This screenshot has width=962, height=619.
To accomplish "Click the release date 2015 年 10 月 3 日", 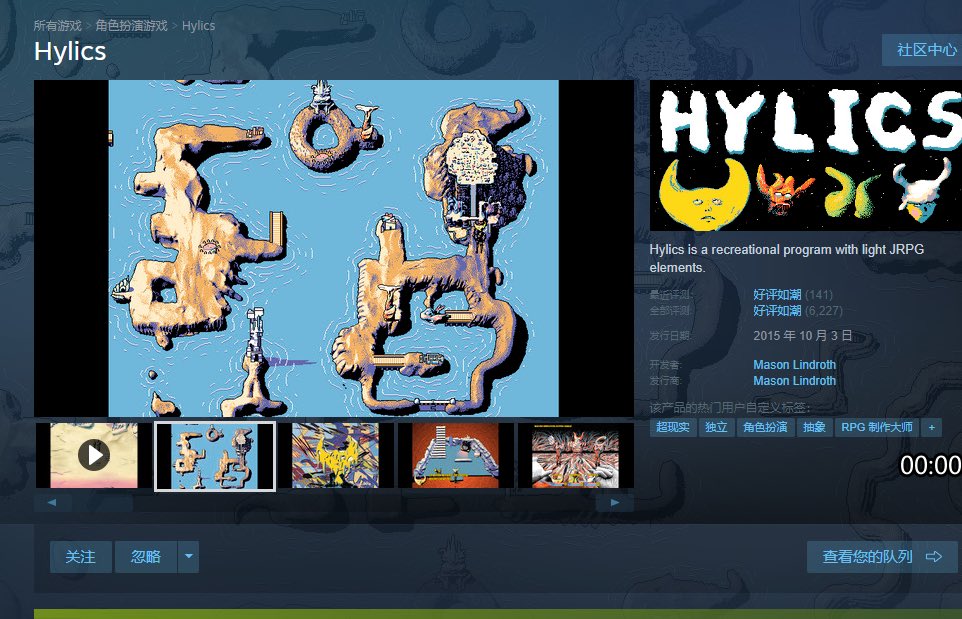I will coord(802,336).
